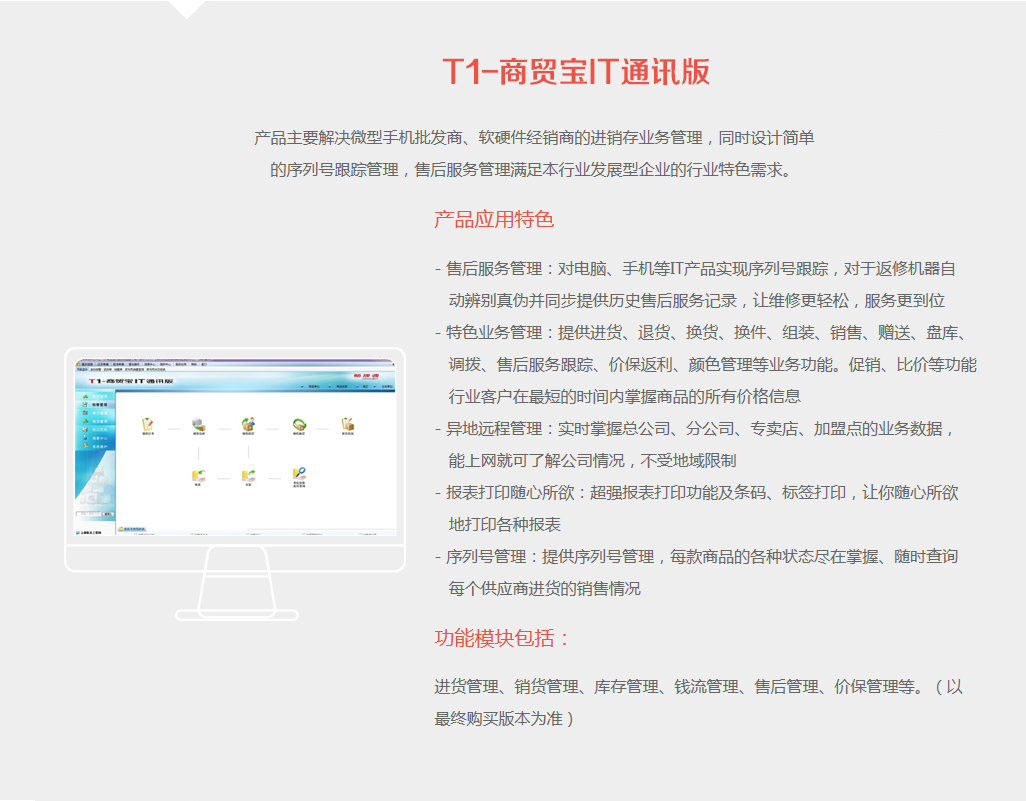Expand the rightmost dropdown in the app banner
The height and width of the screenshot is (801, 1026).
click(386, 386)
